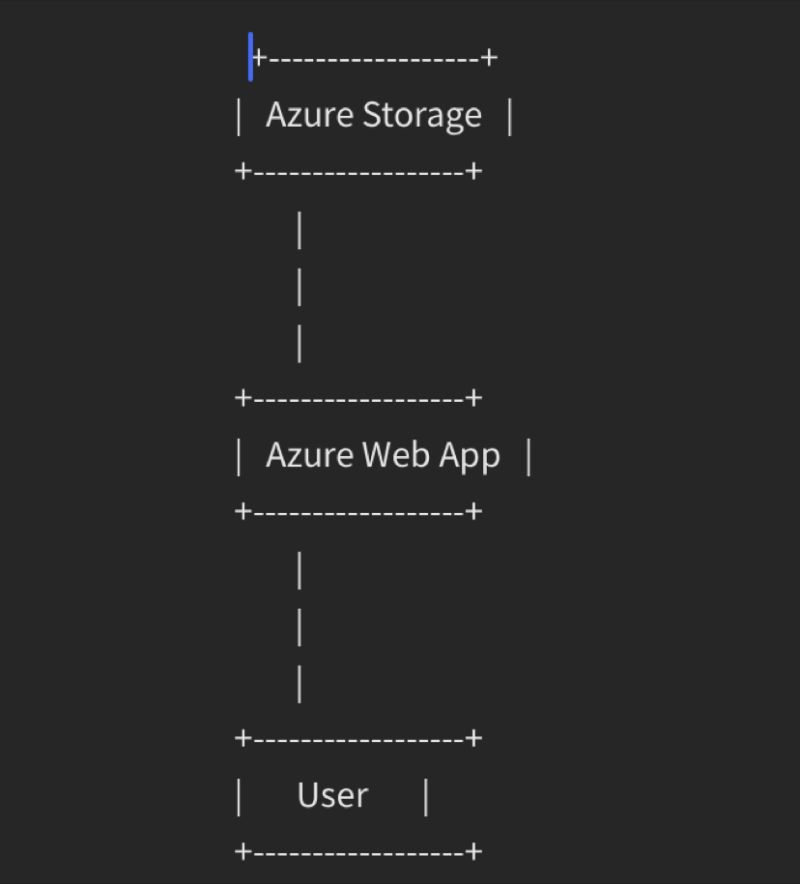800x884 pixels.
Task: Click the dashed border directly below Azure Web App
Action: click(x=359, y=512)
